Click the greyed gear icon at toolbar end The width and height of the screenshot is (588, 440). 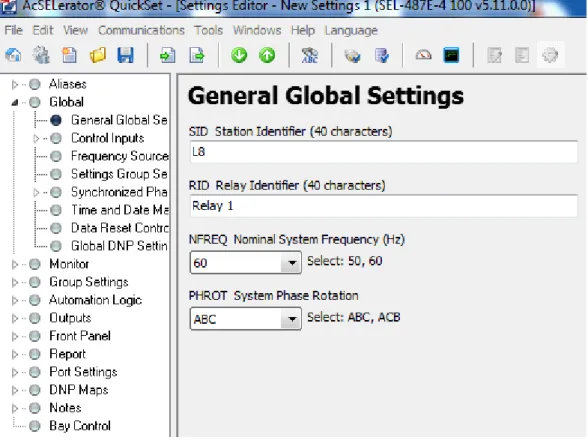[550, 56]
